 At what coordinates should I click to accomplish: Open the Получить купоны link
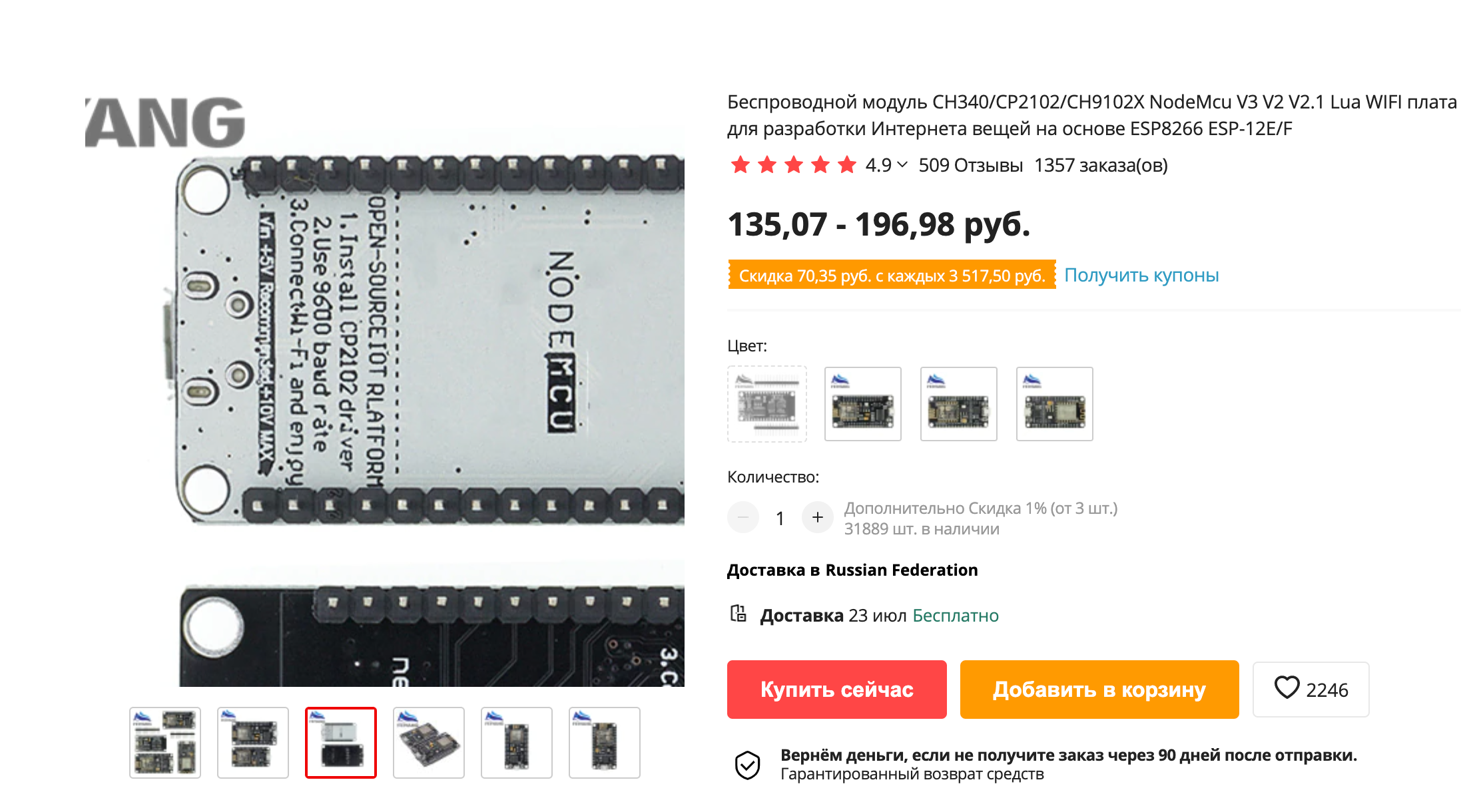pos(1141,275)
